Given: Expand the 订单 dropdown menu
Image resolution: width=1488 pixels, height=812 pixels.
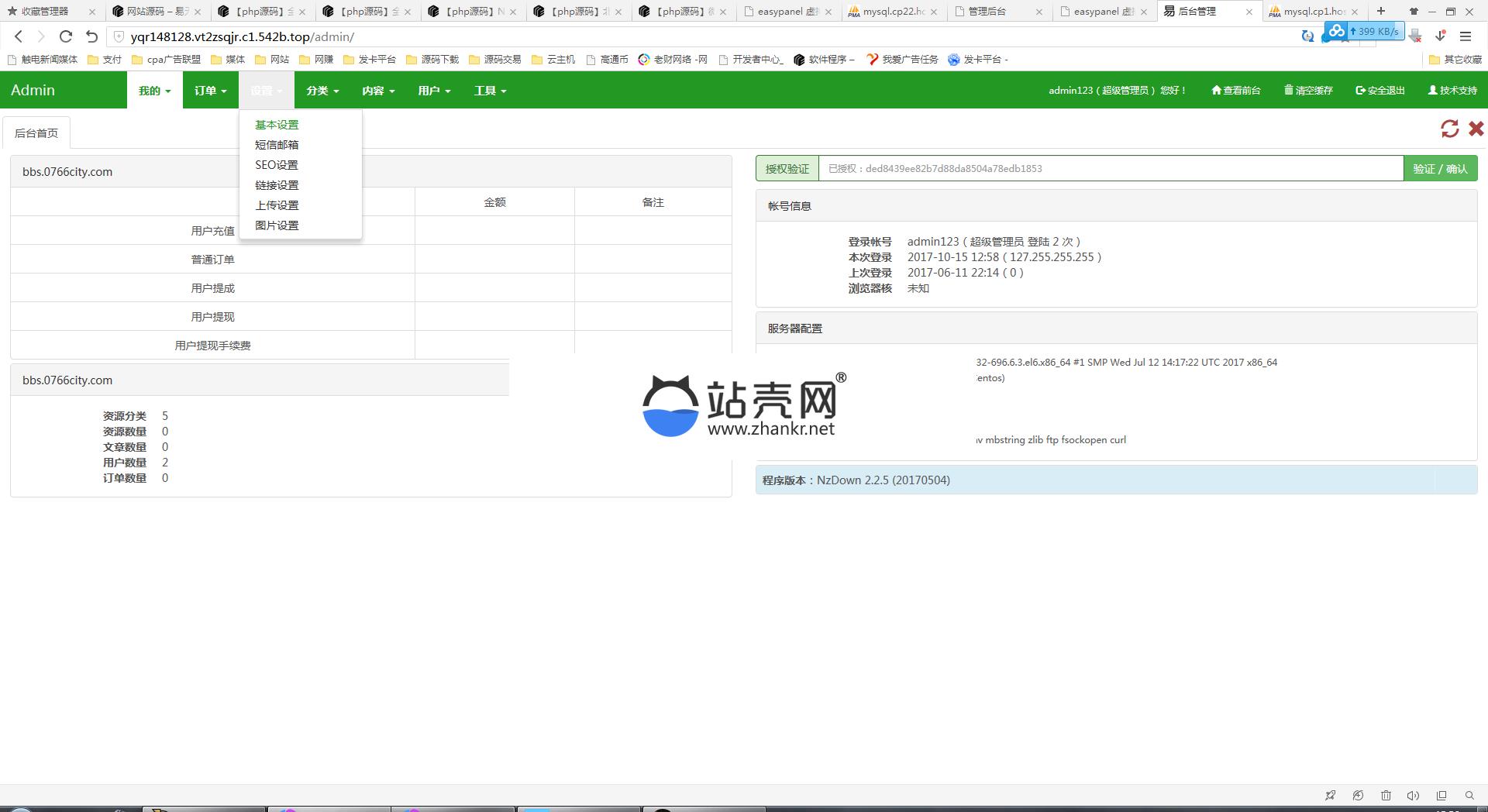Looking at the screenshot, I should pos(210,91).
